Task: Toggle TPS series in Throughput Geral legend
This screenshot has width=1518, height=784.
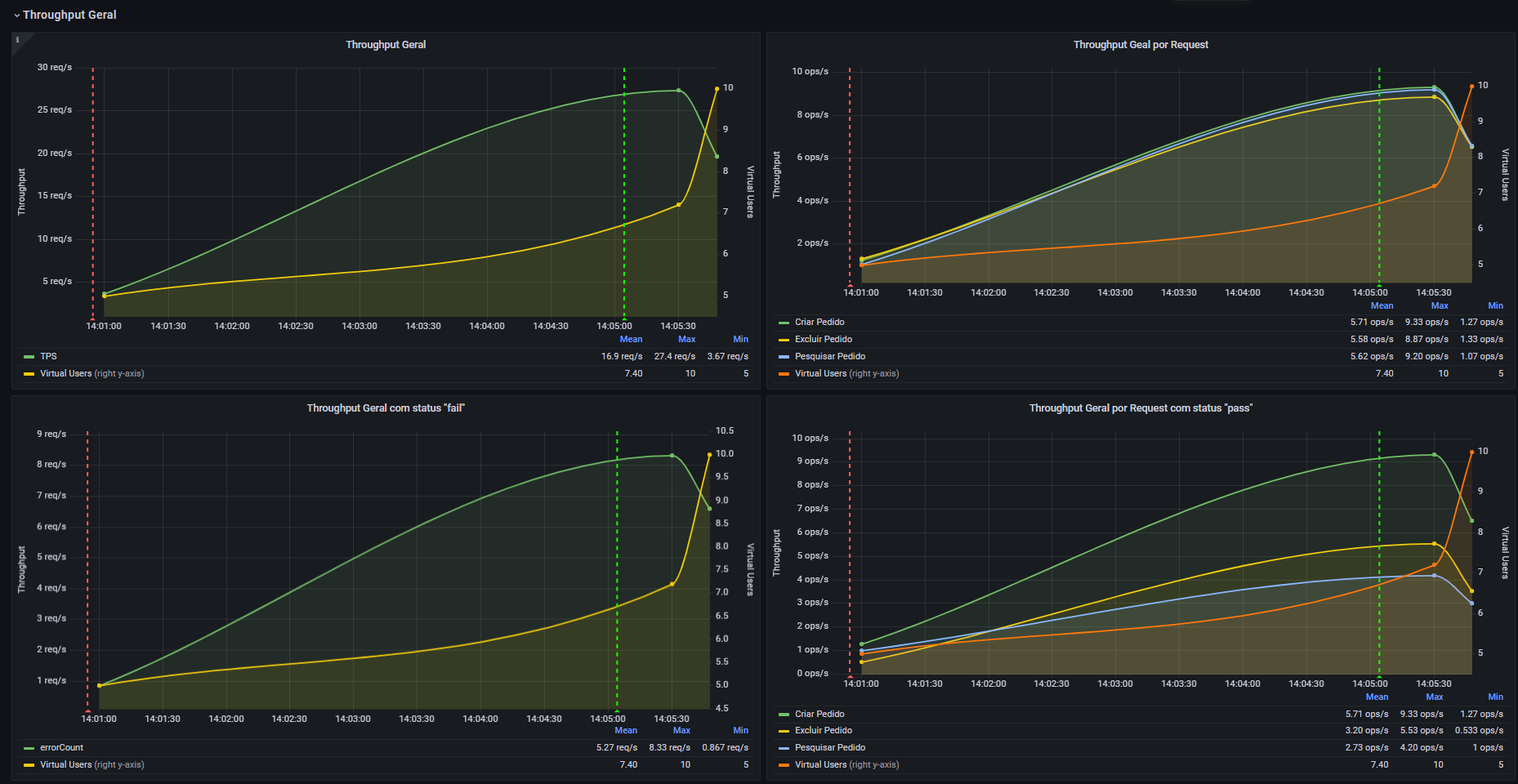Action: tap(48, 356)
